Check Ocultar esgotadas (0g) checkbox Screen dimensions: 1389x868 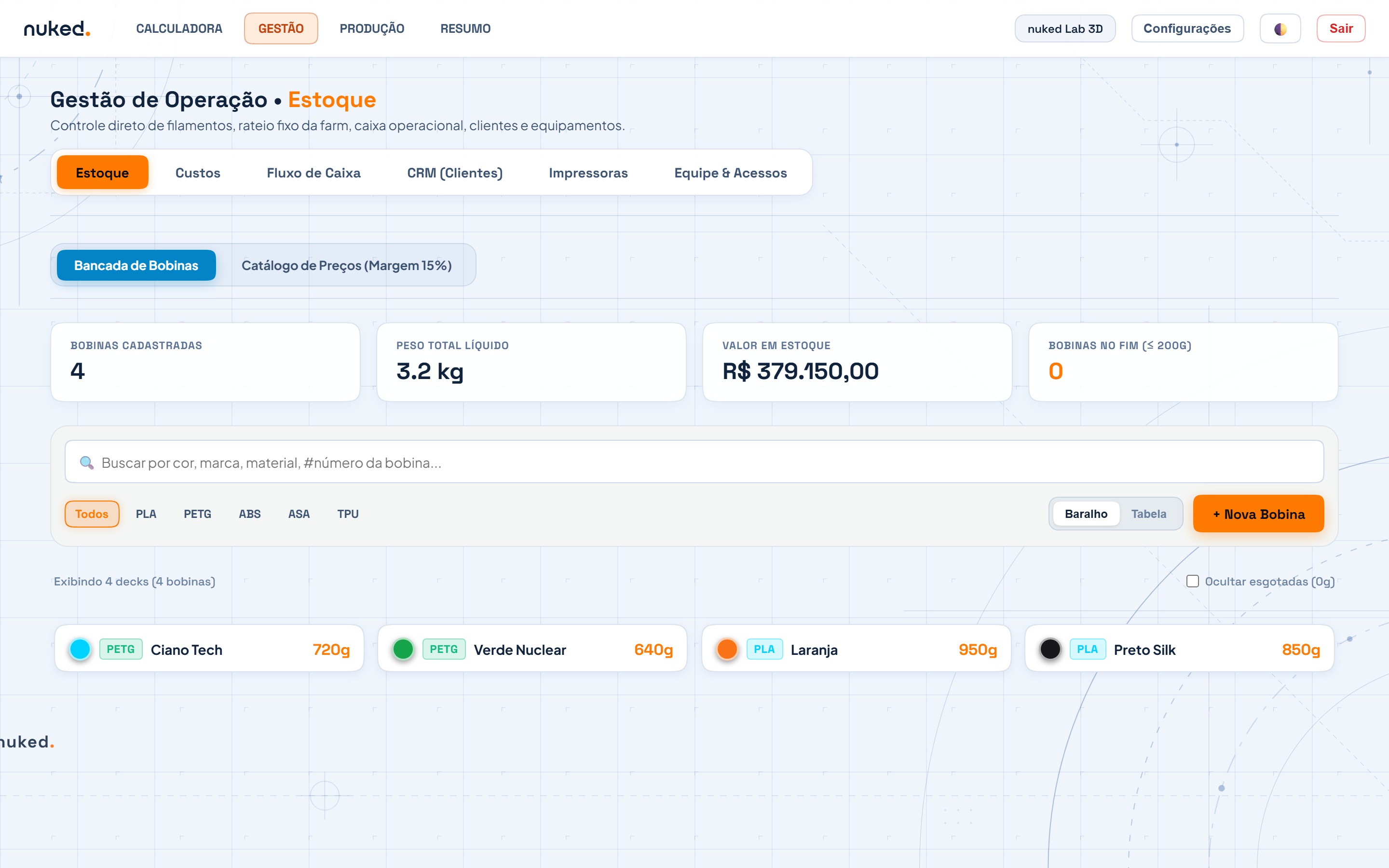click(x=1193, y=581)
